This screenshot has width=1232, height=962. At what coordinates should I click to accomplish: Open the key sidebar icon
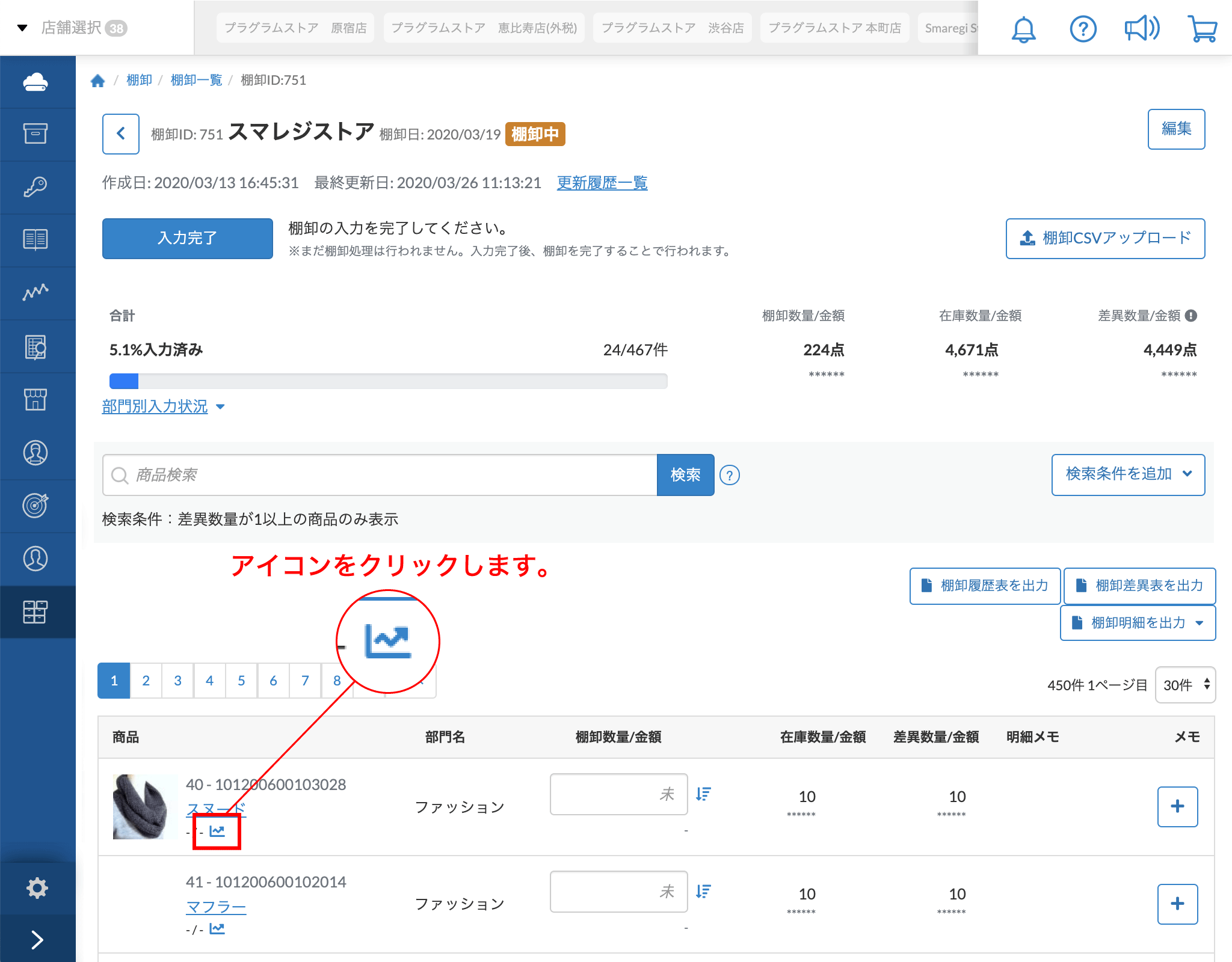tap(35, 186)
